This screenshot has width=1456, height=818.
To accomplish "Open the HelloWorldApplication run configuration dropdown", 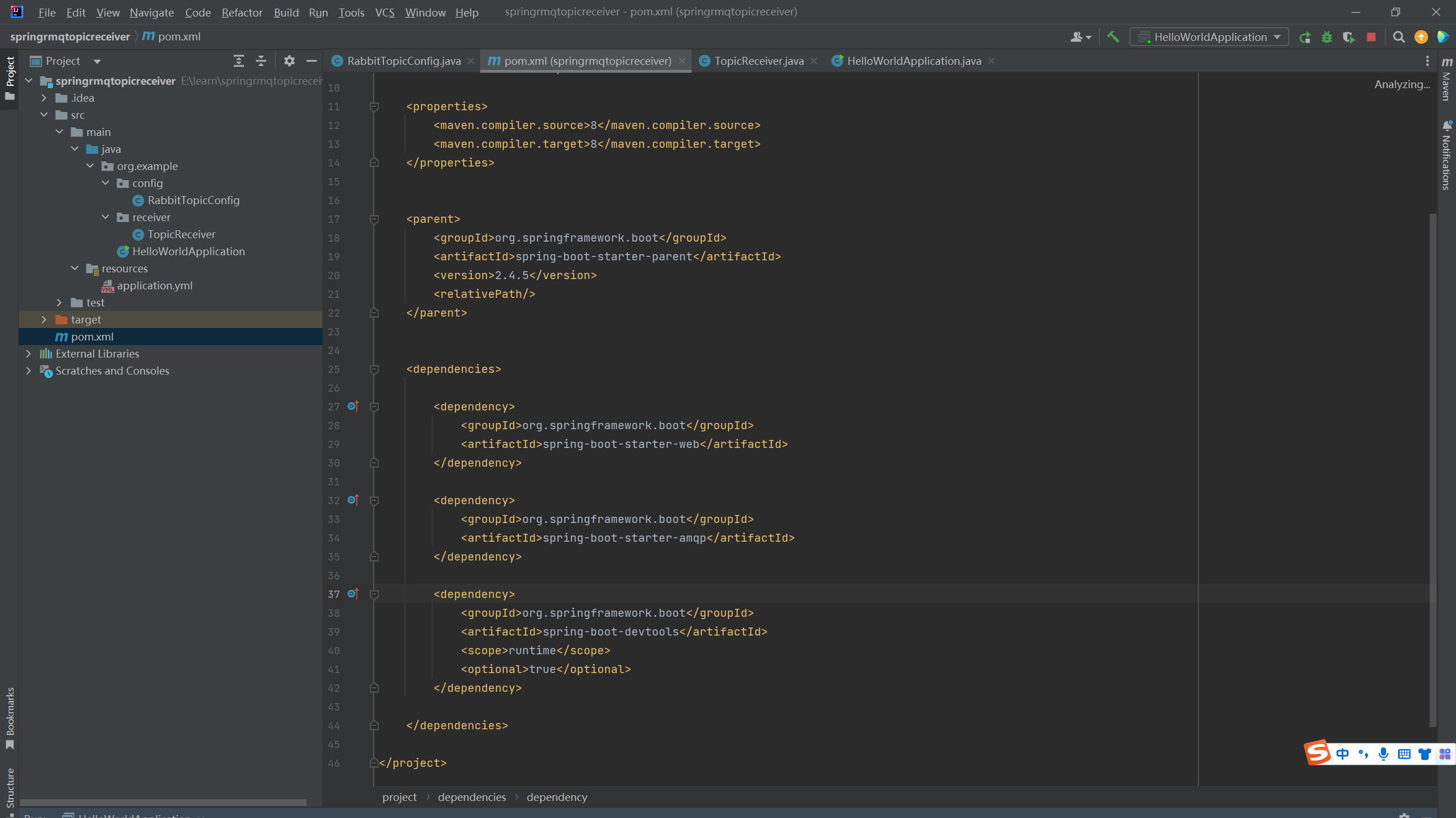I will 1209,38.
